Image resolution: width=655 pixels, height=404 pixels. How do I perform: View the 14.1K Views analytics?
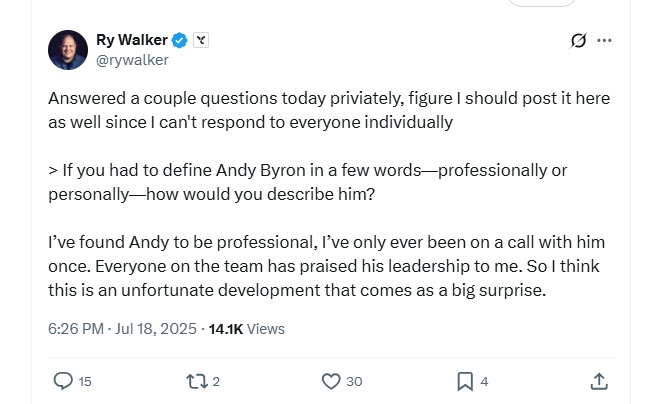[246, 328]
